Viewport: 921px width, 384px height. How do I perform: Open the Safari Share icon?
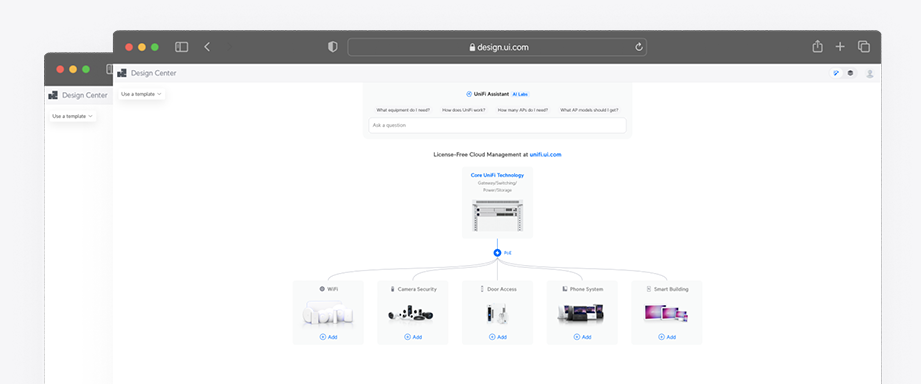pyautogui.click(x=817, y=46)
